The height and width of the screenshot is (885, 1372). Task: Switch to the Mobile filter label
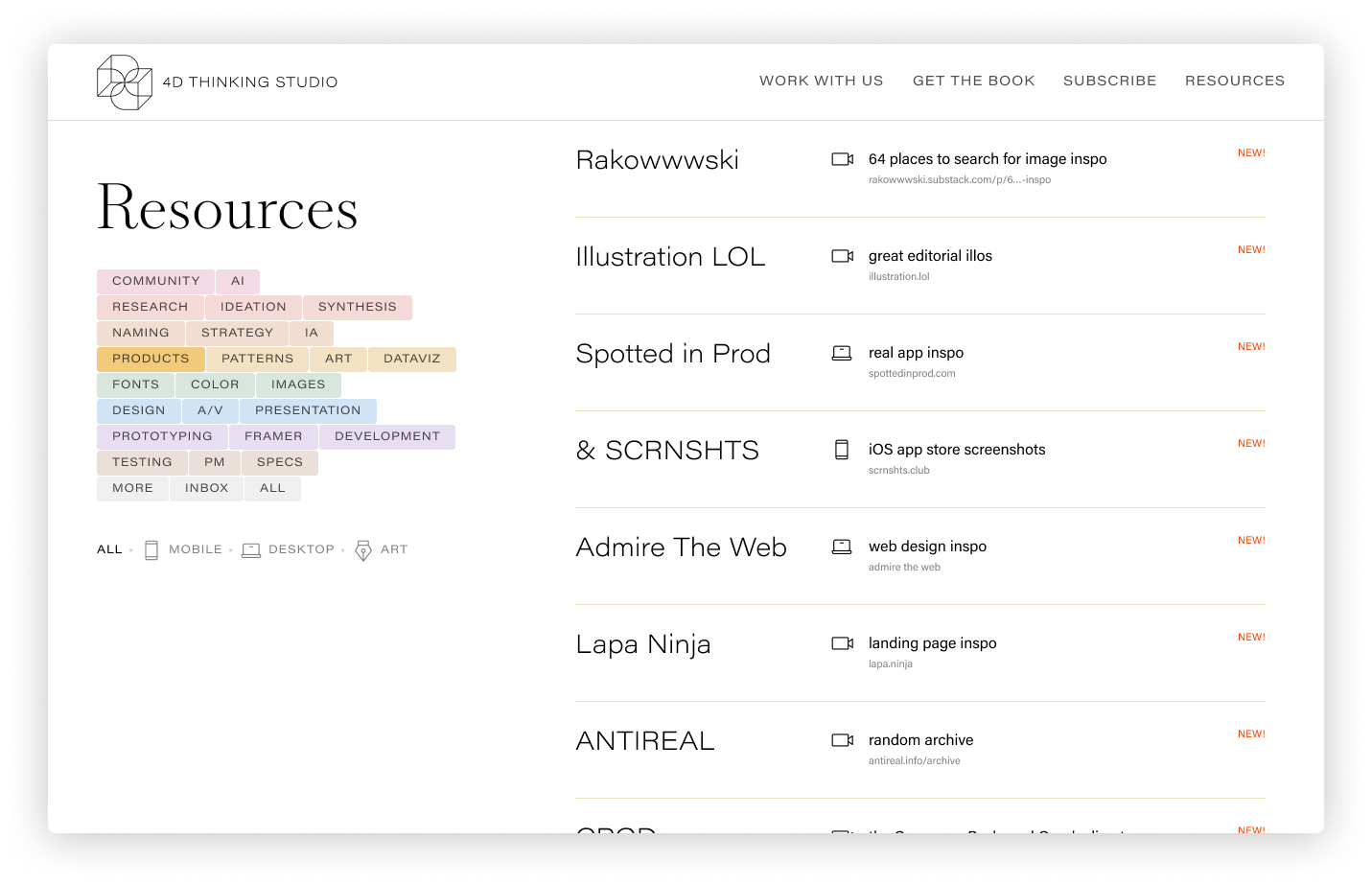coord(196,549)
